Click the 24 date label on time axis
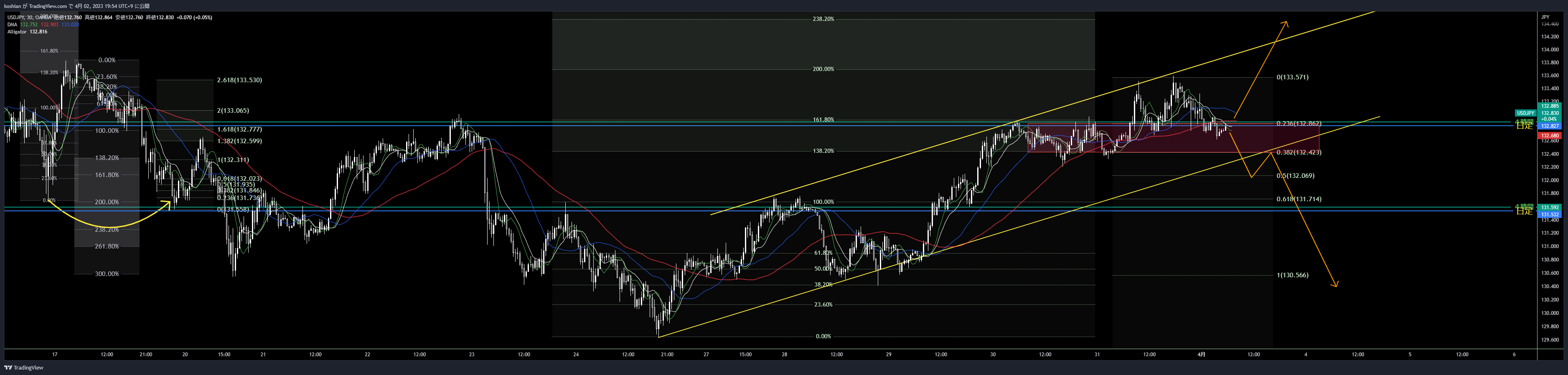 coord(576,354)
